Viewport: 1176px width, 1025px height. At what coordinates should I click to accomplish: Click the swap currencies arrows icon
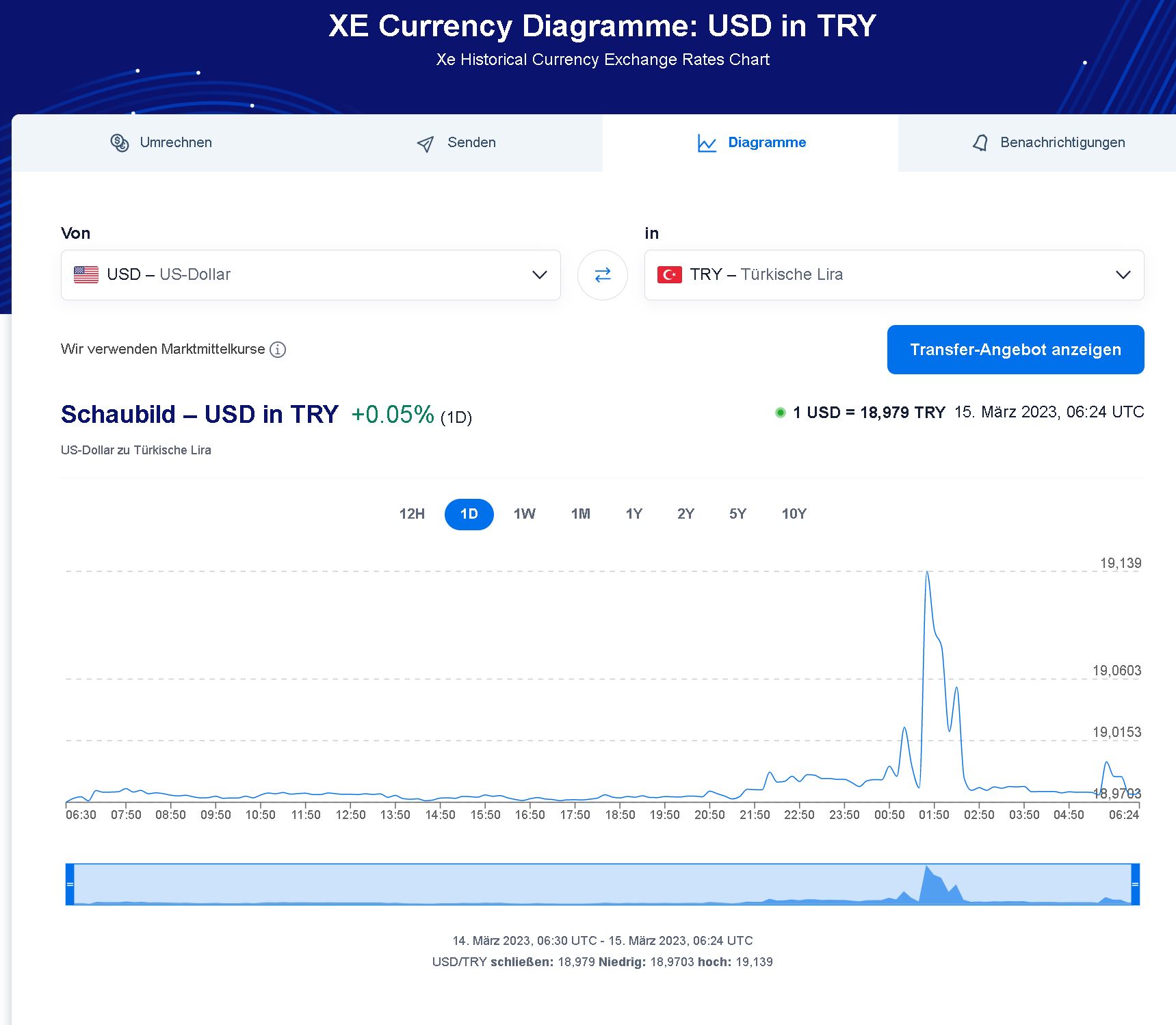602,274
